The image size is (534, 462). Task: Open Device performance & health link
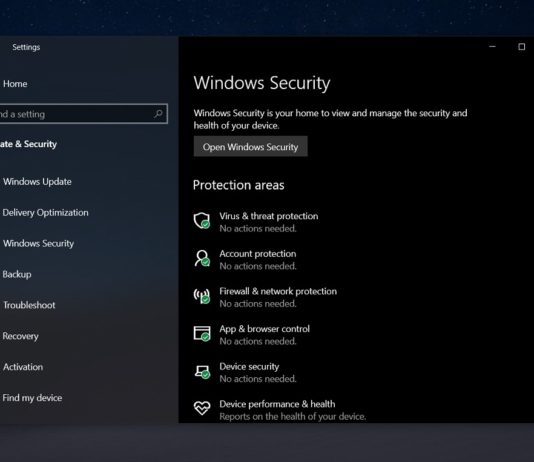[277, 404]
